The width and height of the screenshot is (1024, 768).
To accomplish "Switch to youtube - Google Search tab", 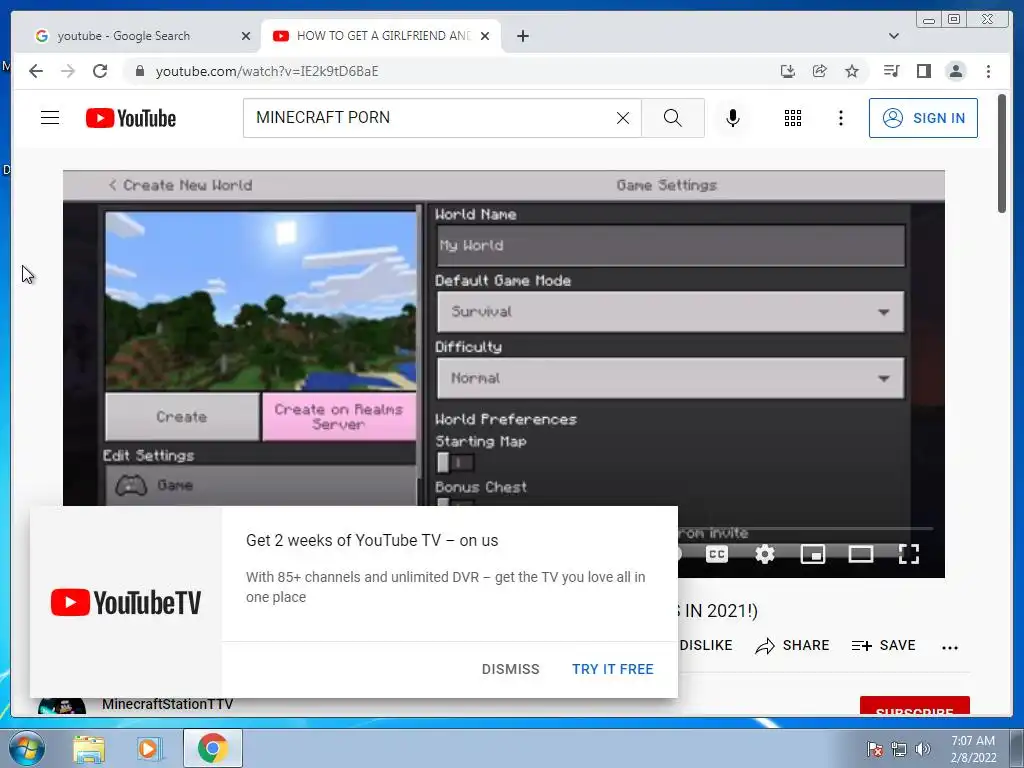I will [124, 36].
